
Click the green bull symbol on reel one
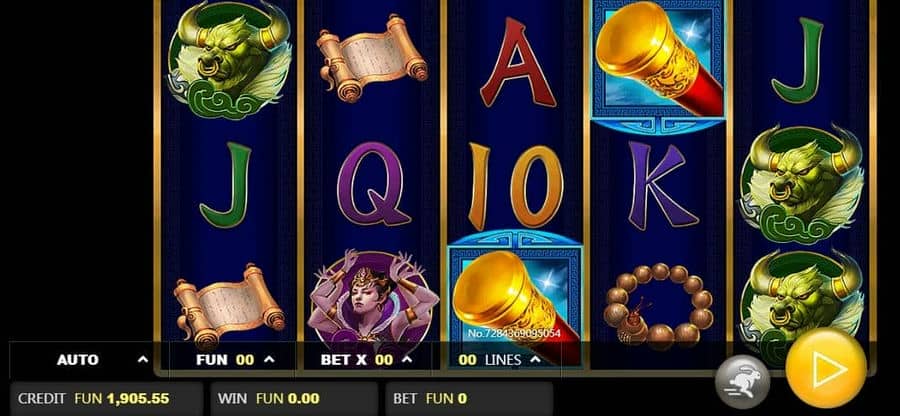click(x=230, y=60)
